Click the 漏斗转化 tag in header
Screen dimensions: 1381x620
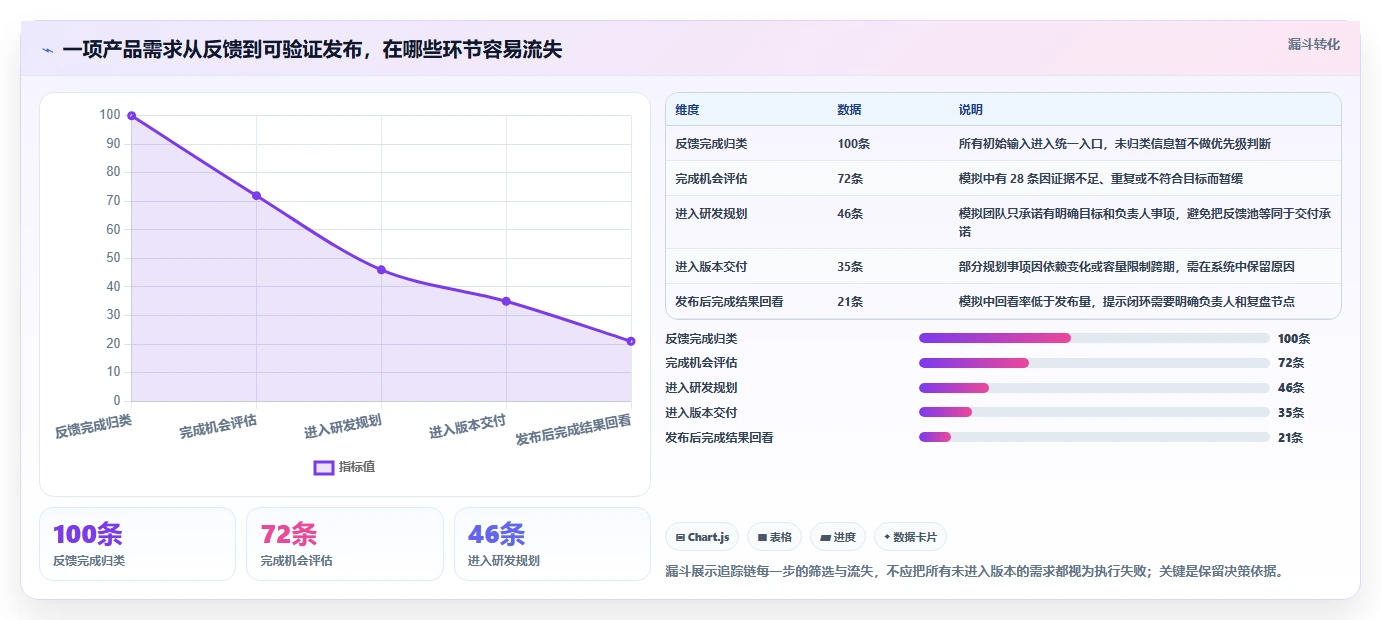(x=1313, y=44)
